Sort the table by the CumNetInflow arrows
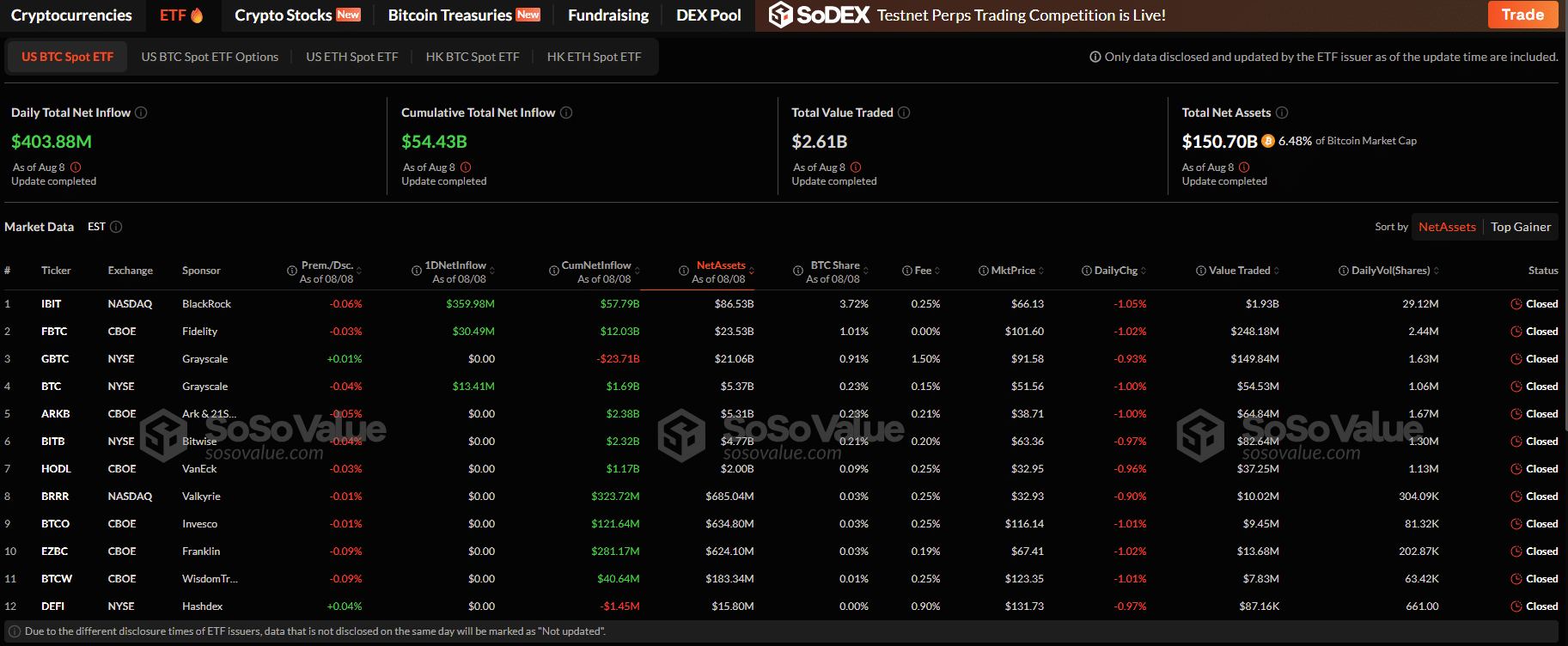 click(638, 271)
